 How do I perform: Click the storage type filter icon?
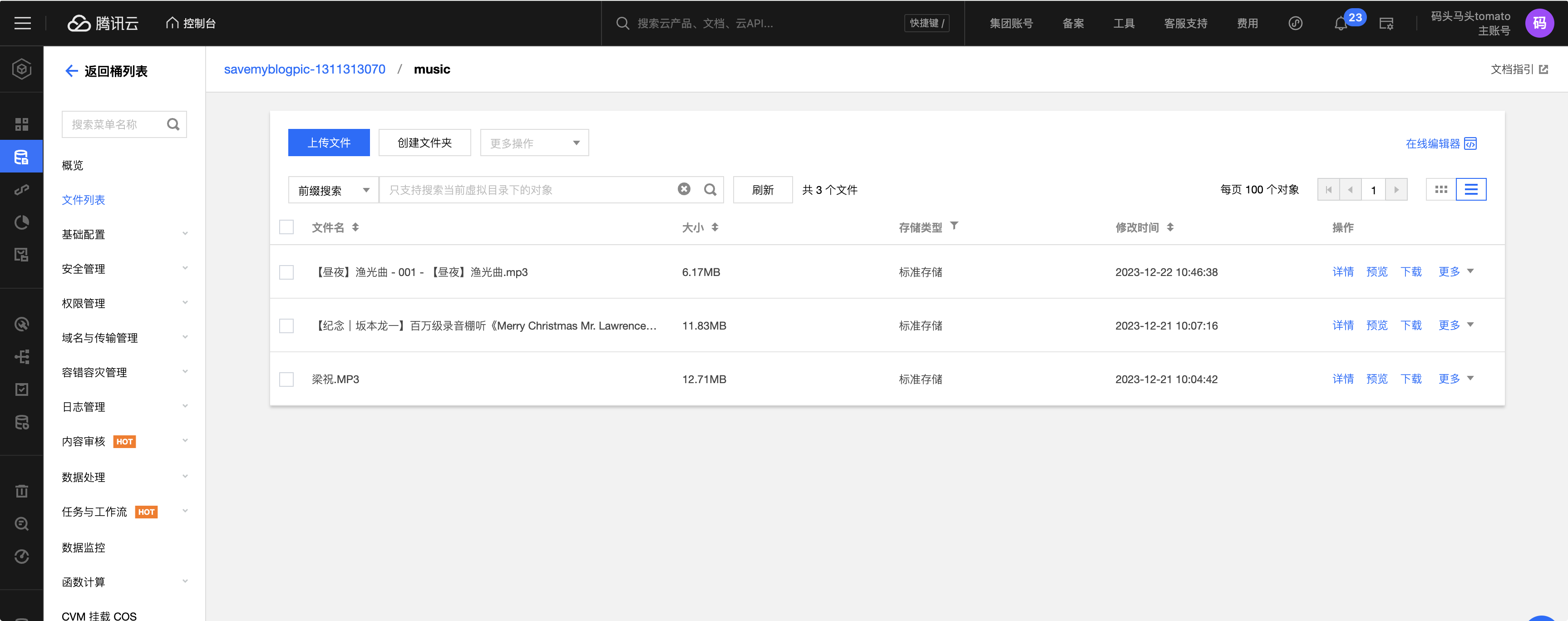[x=954, y=226]
